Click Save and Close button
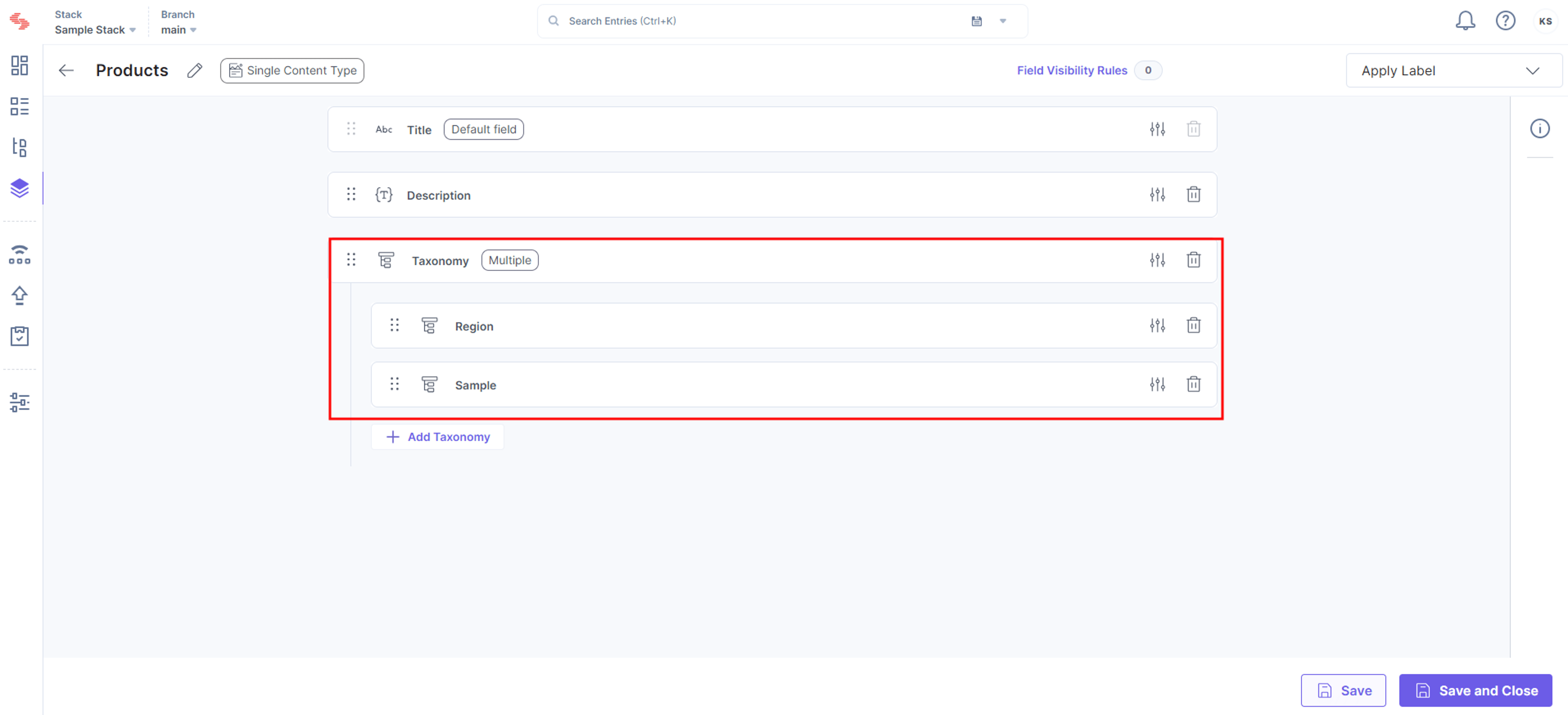The width and height of the screenshot is (1568, 715). click(1475, 691)
